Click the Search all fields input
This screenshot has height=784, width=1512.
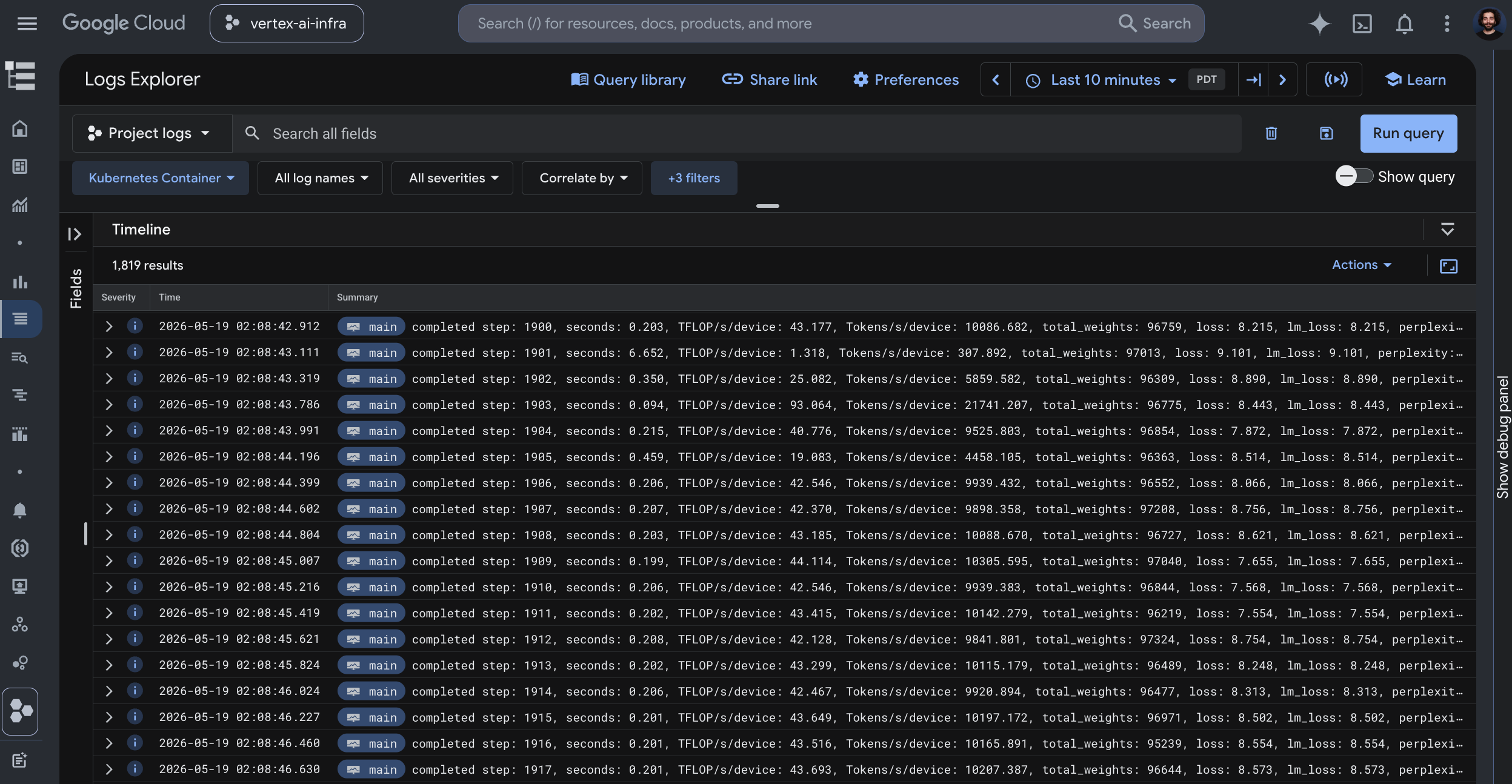[737, 133]
